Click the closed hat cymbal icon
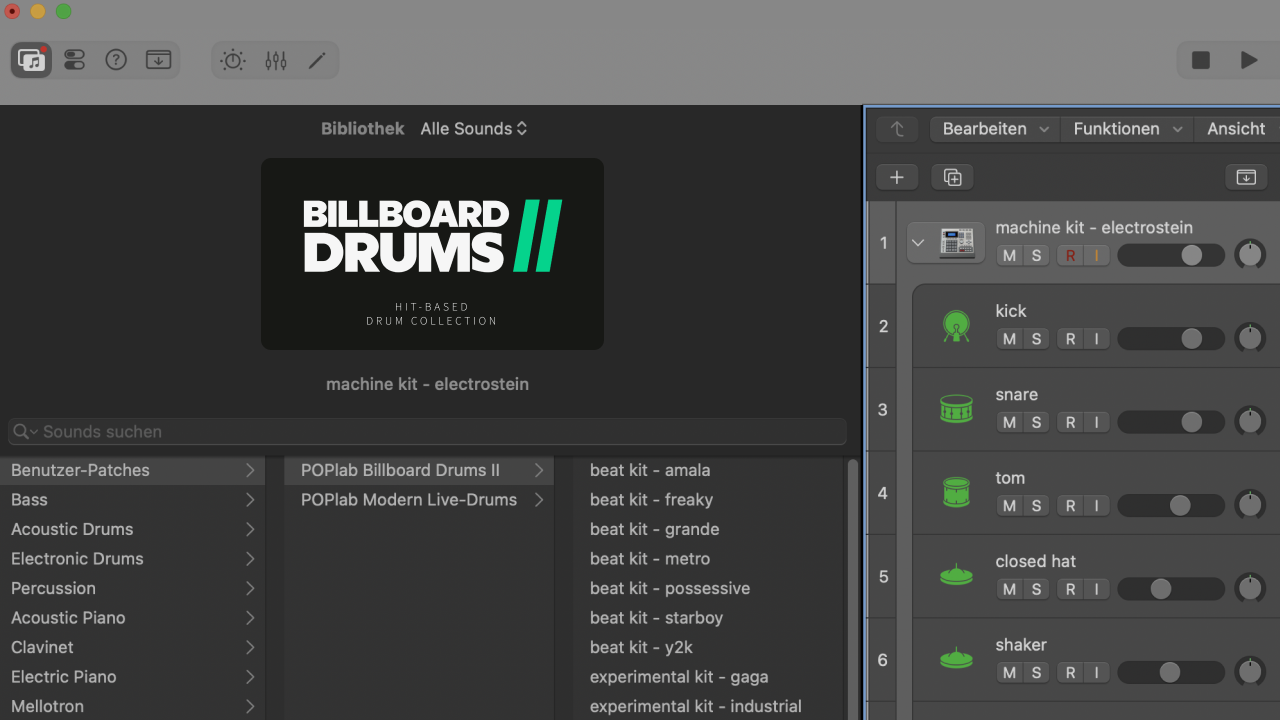The height and width of the screenshot is (720, 1280). point(957,576)
